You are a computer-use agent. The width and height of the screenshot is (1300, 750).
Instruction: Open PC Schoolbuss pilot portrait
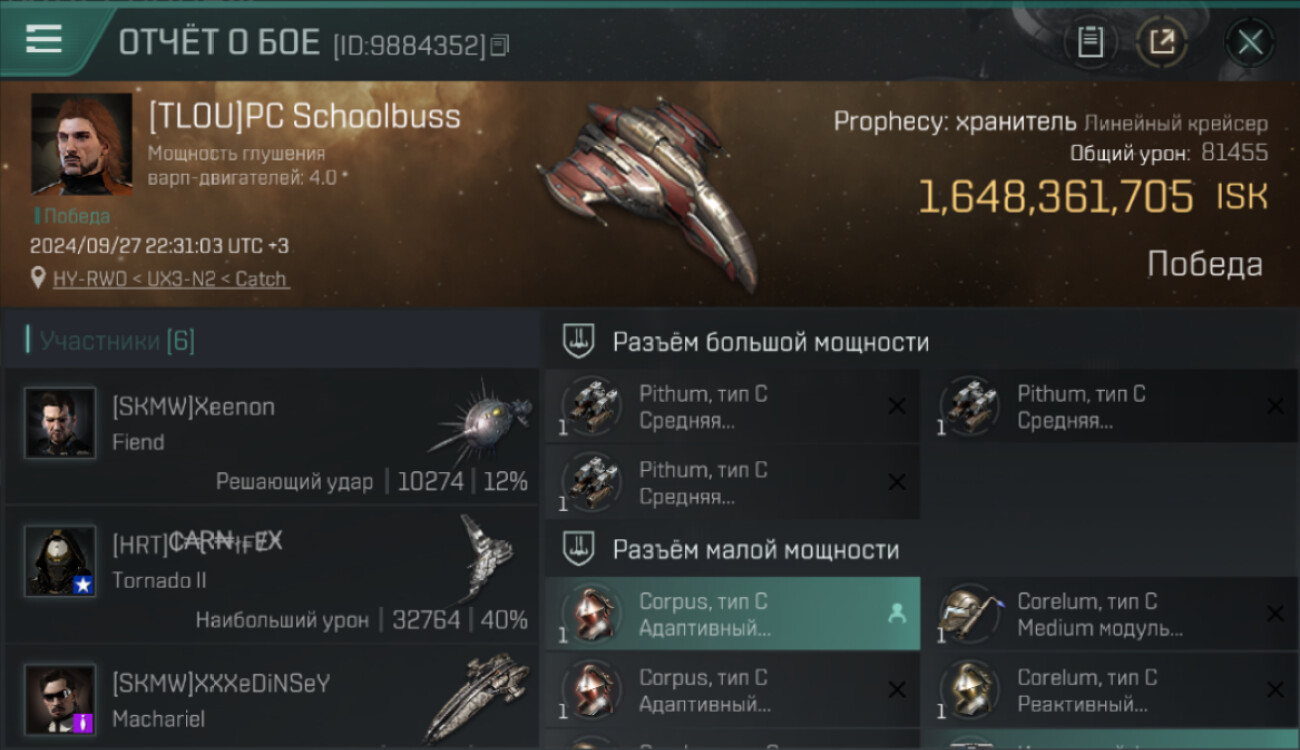pyautogui.click(x=81, y=144)
